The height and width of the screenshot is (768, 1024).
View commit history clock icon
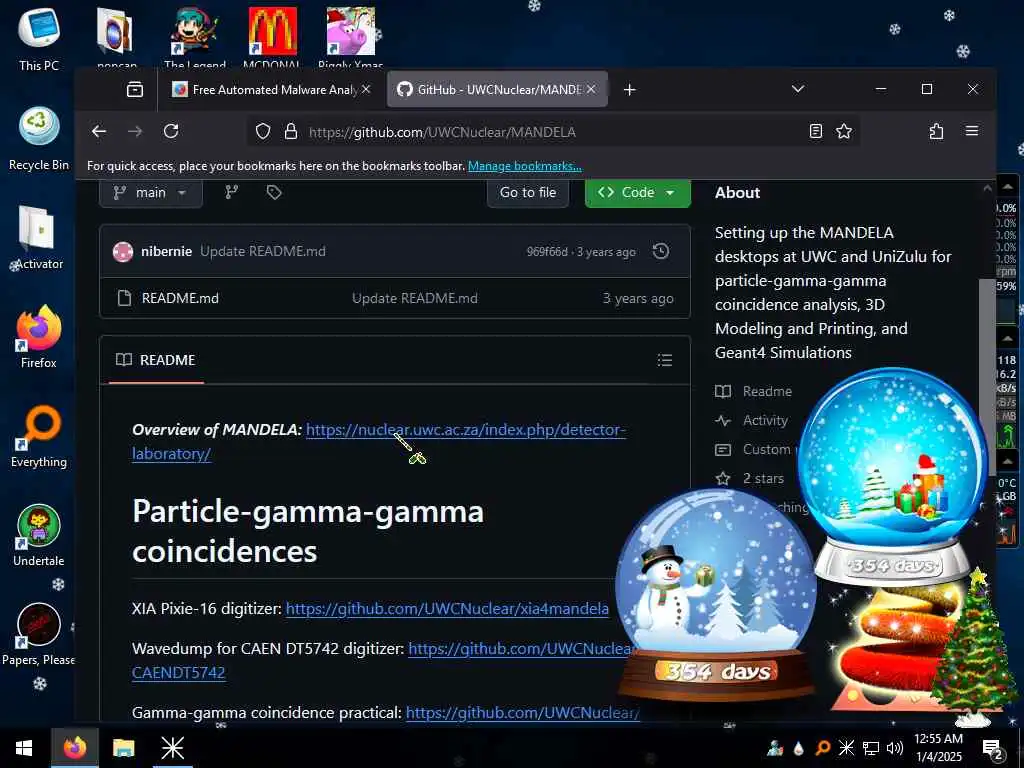click(661, 251)
